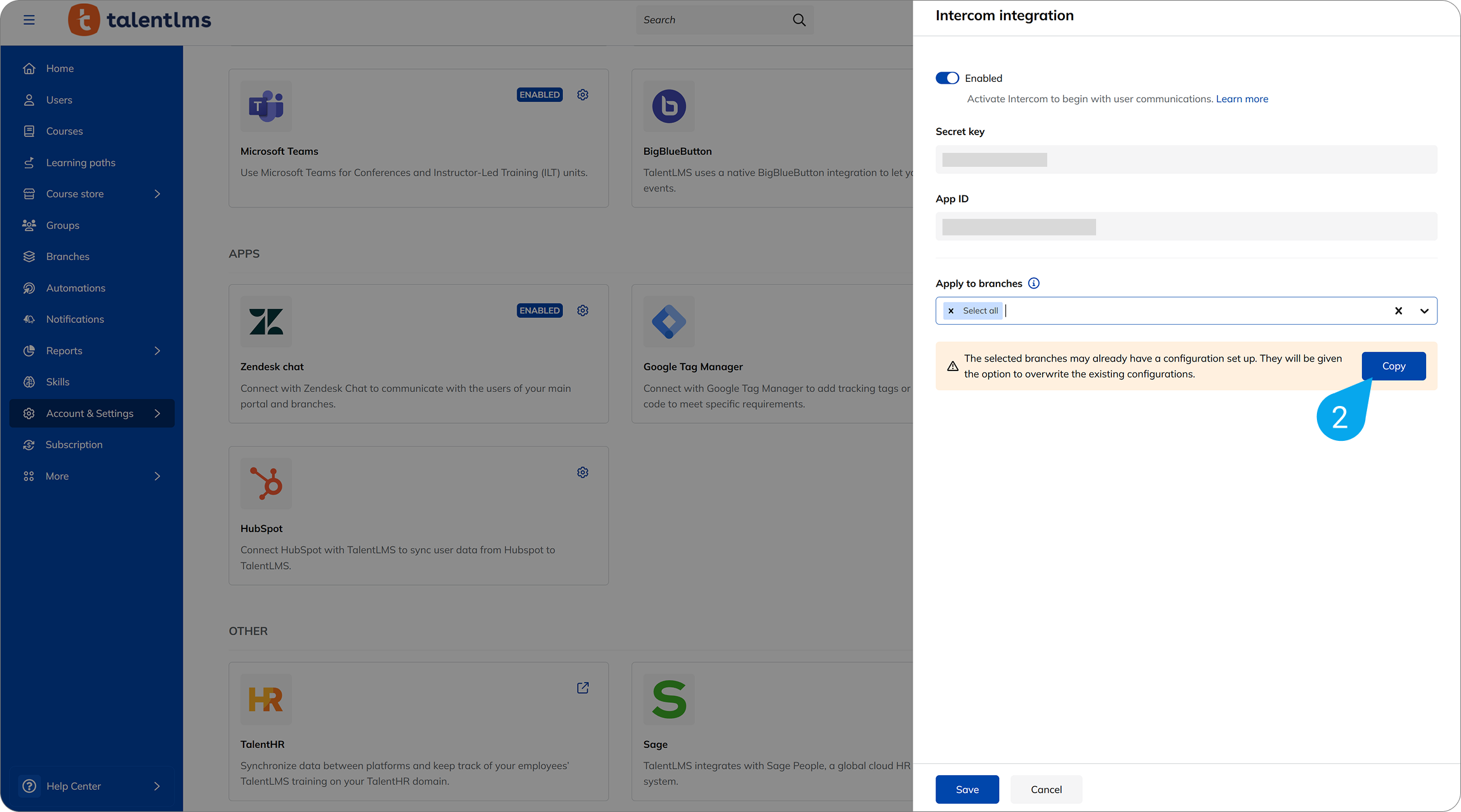The width and height of the screenshot is (1461, 812).
Task: Follow the Learn more link
Action: pyautogui.click(x=1241, y=99)
